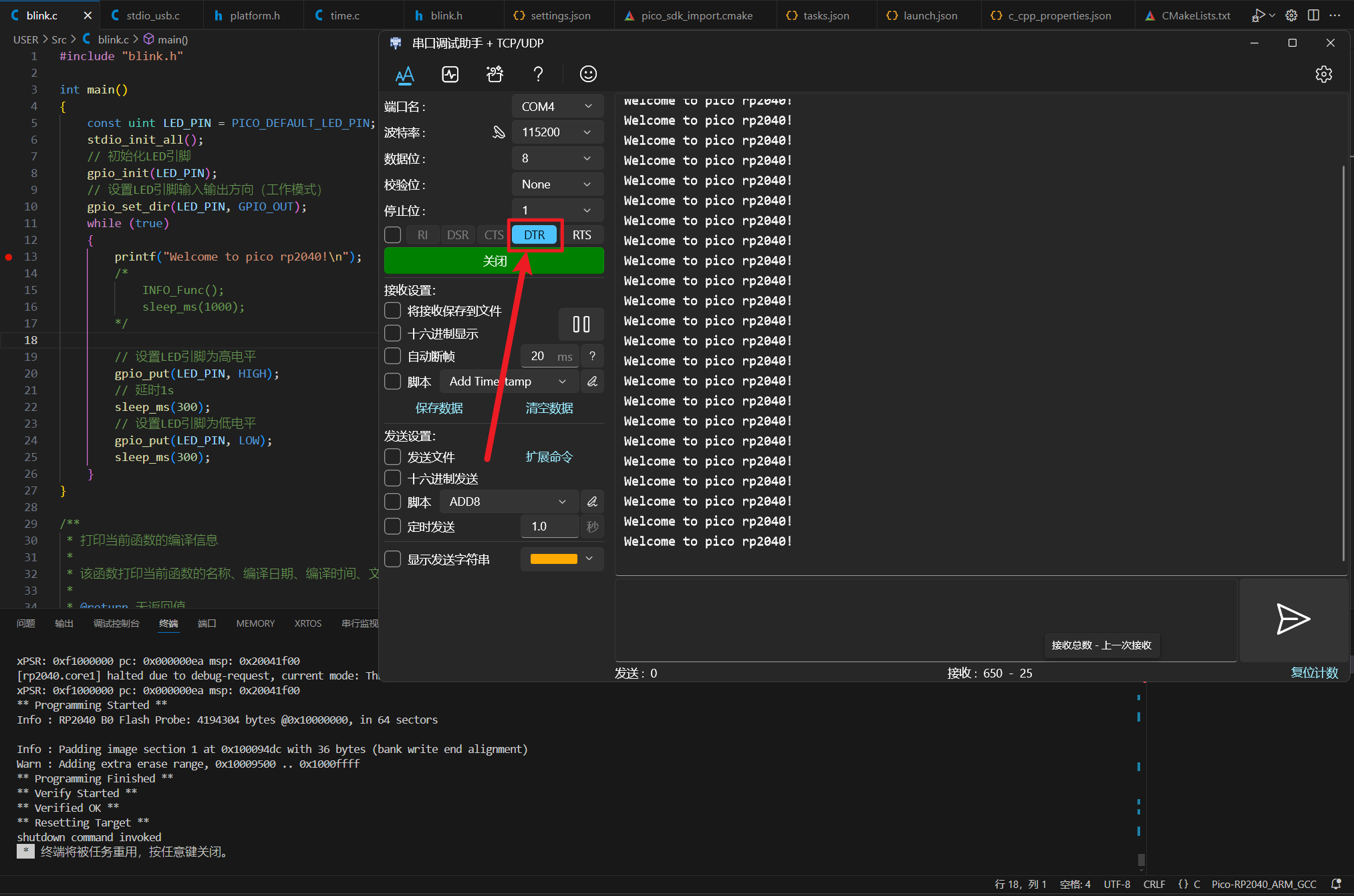
Task: Open the Add Timestamp script dropdown
Action: click(509, 381)
